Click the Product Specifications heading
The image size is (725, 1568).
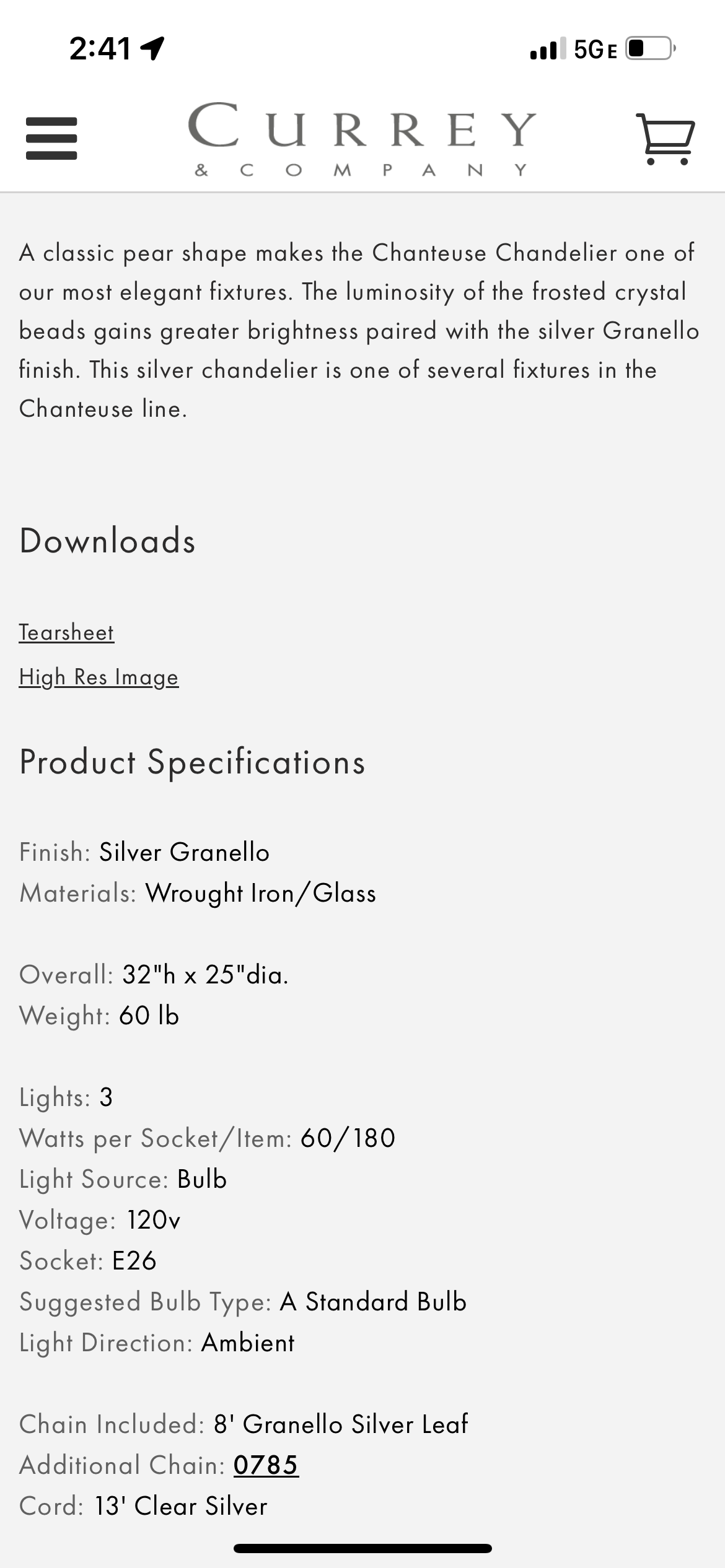coord(192,762)
